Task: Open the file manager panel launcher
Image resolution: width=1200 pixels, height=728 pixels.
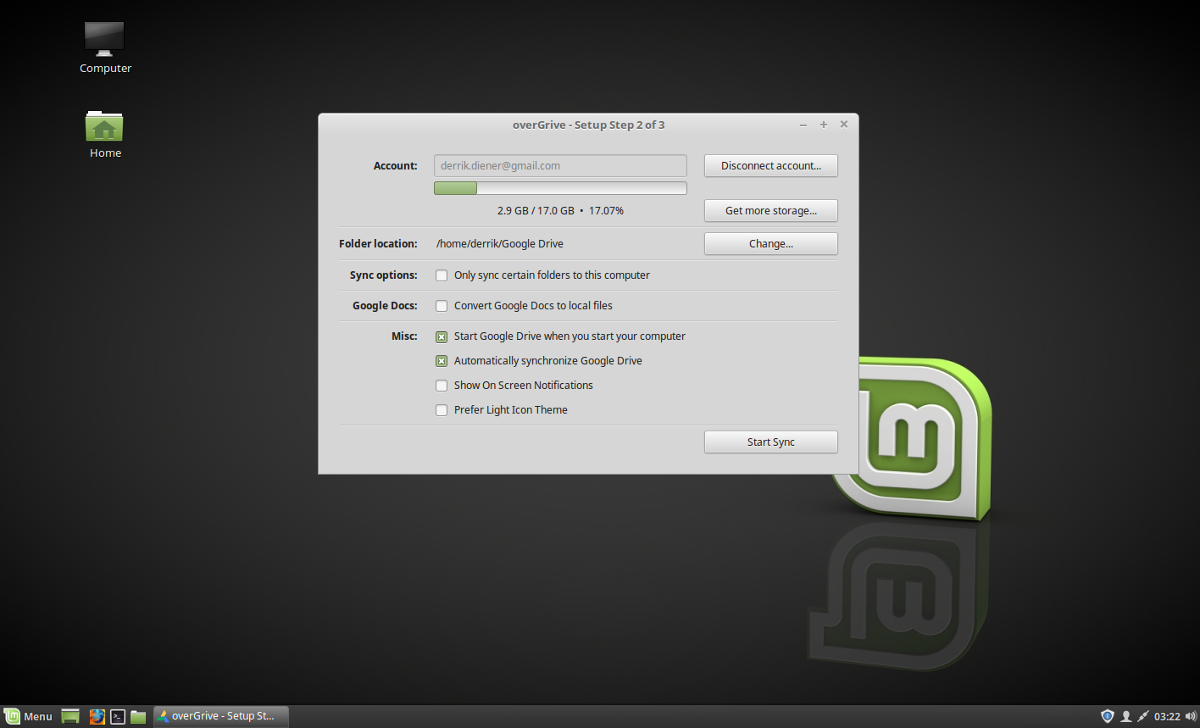Action: (x=138, y=716)
